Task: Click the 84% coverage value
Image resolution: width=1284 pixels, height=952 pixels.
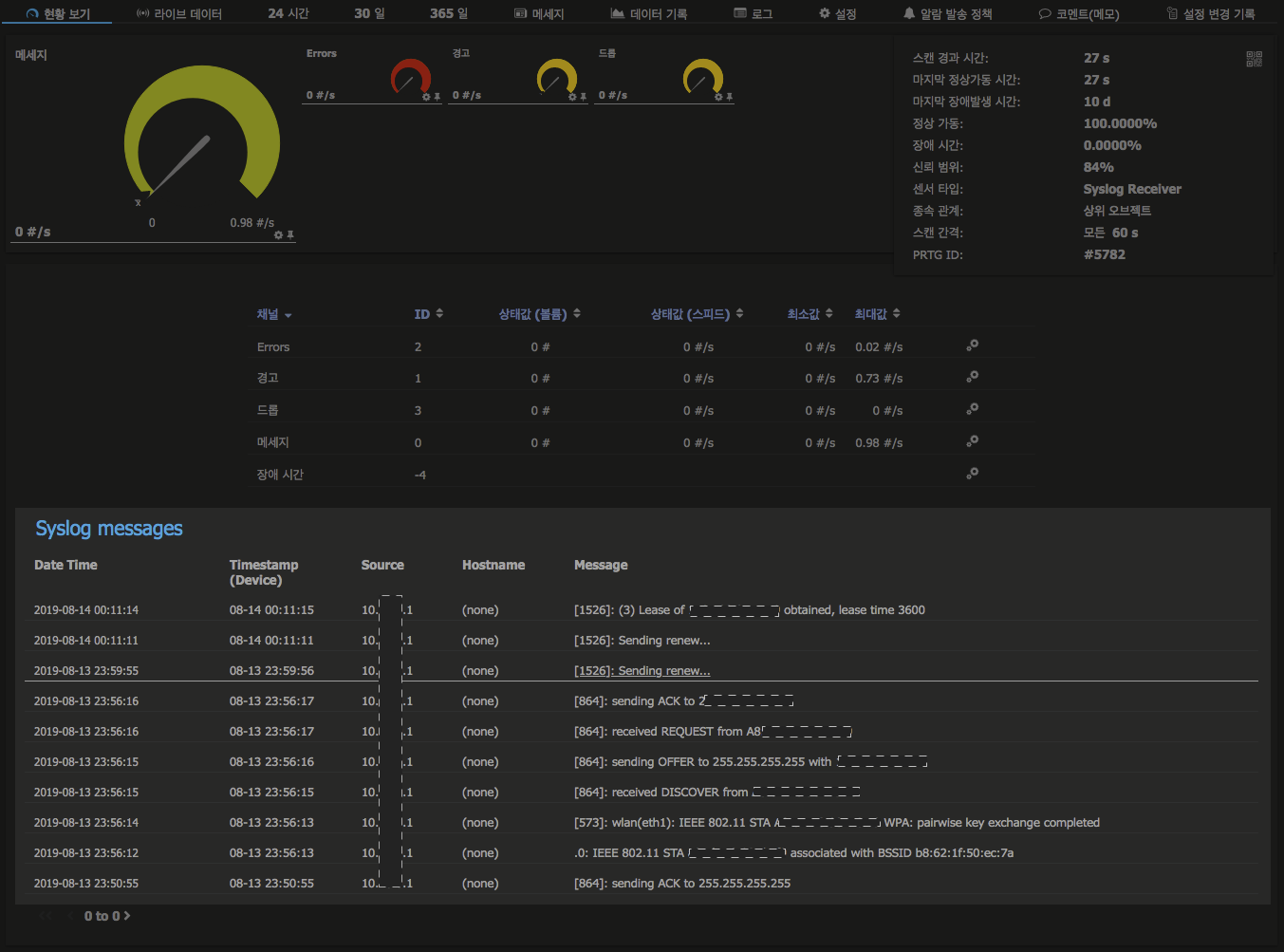Action: pos(1099,167)
